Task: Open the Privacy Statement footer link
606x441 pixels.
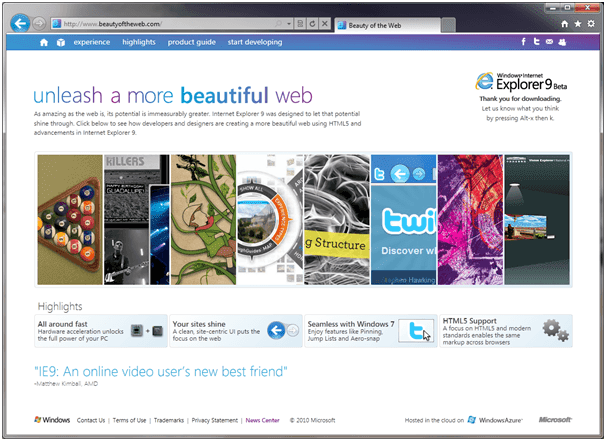Action: tap(215, 420)
